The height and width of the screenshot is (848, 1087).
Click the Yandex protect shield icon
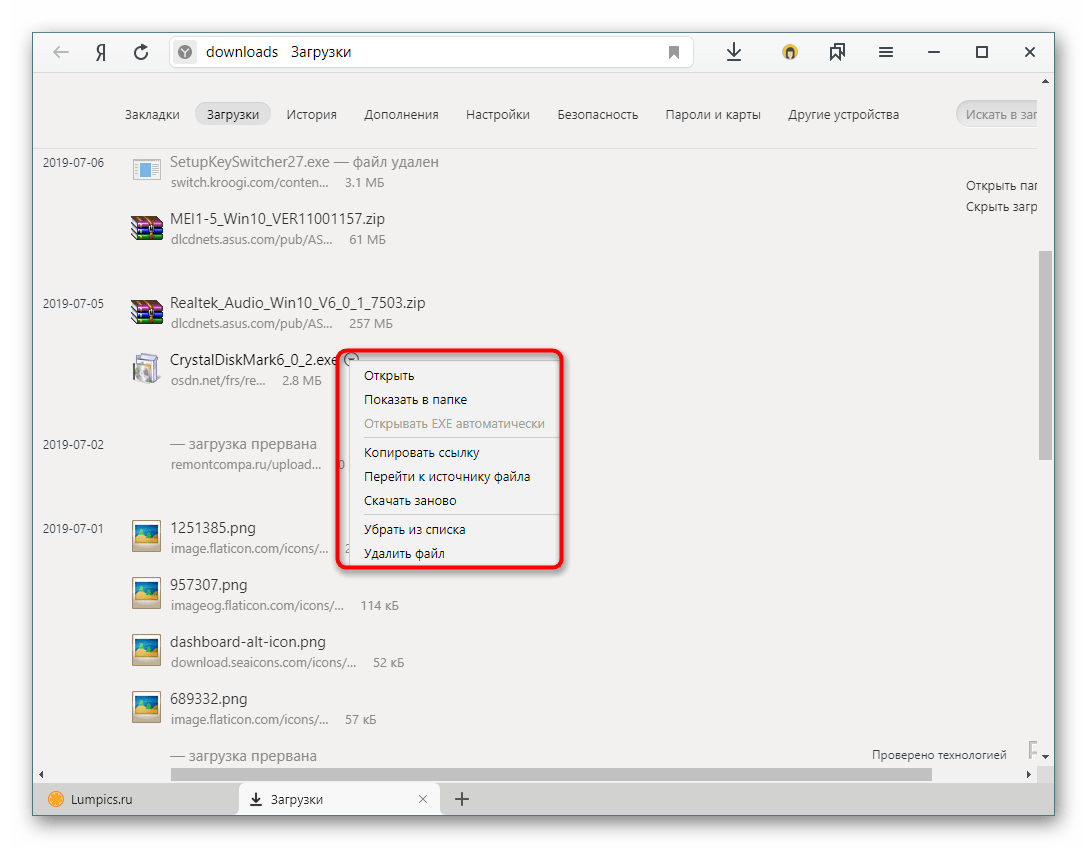[790, 53]
